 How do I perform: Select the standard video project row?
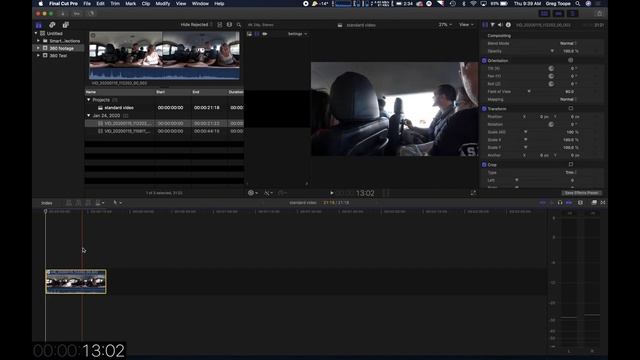click(x=164, y=108)
